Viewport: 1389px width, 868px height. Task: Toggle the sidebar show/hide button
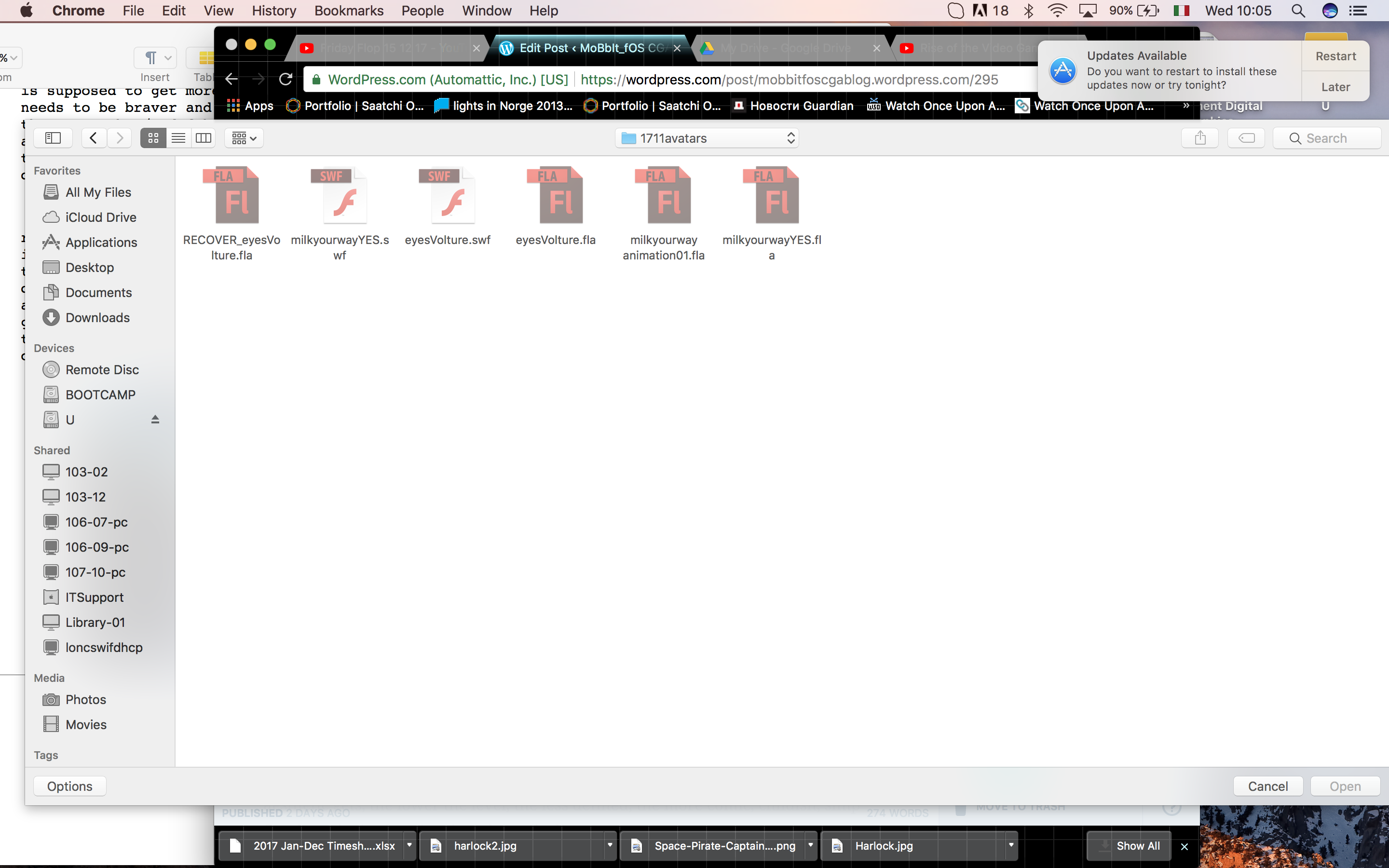[x=53, y=138]
